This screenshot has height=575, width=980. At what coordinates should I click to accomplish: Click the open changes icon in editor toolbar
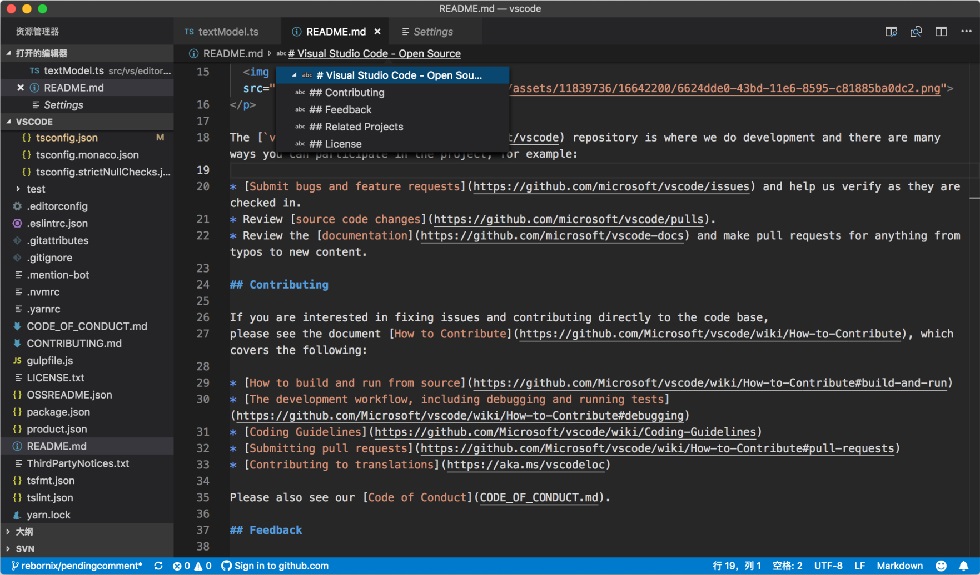[x=916, y=32]
